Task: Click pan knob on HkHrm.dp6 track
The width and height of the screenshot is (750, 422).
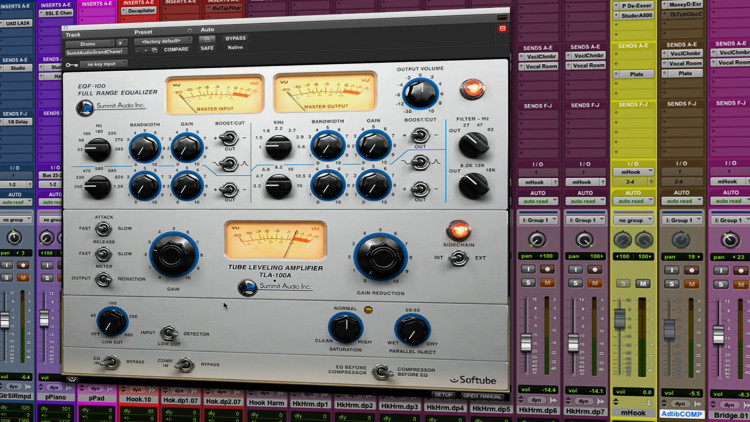Action: click(537, 239)
